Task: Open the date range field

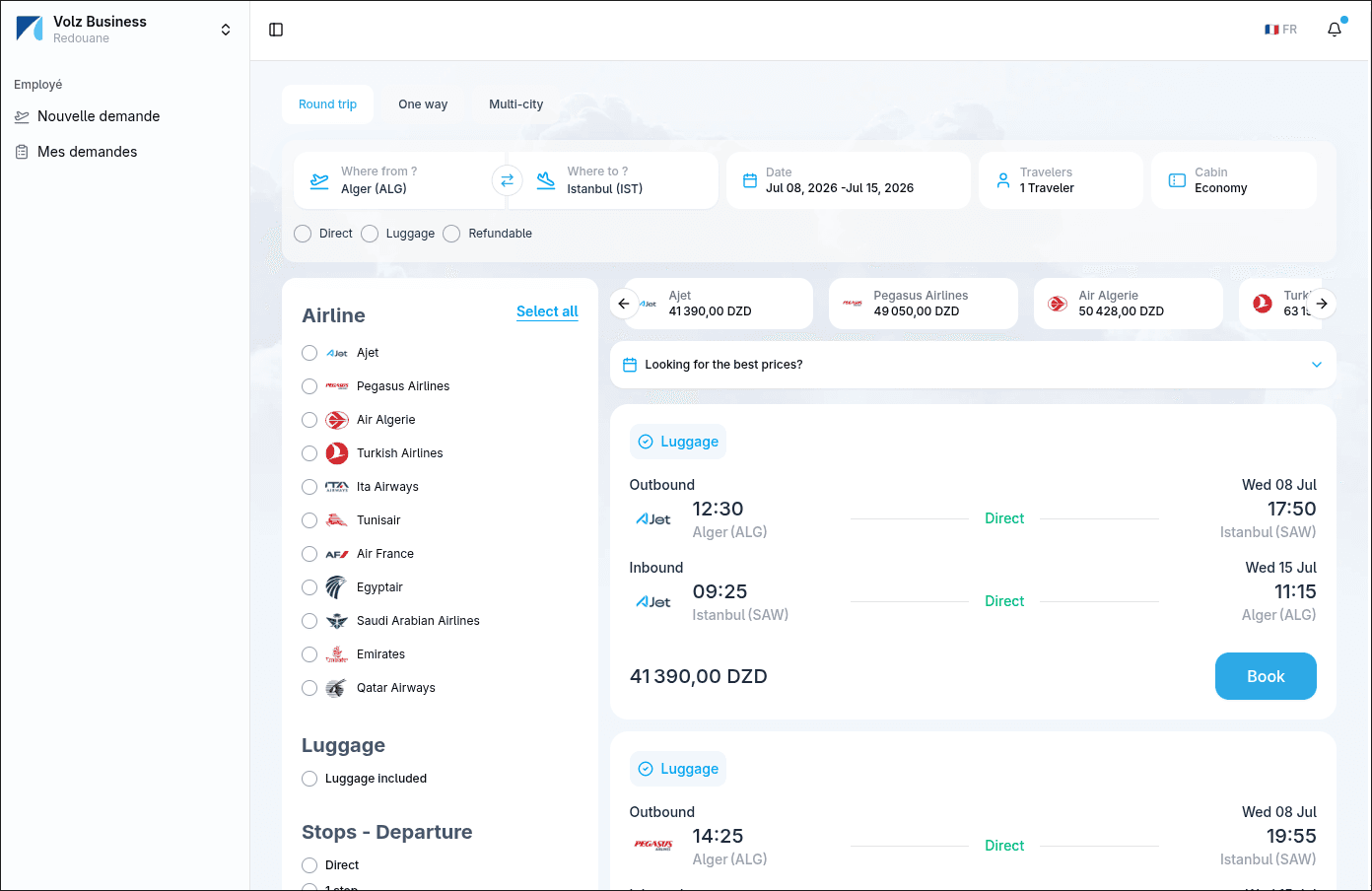Action: pyautogui.click(x=849, y=180)
